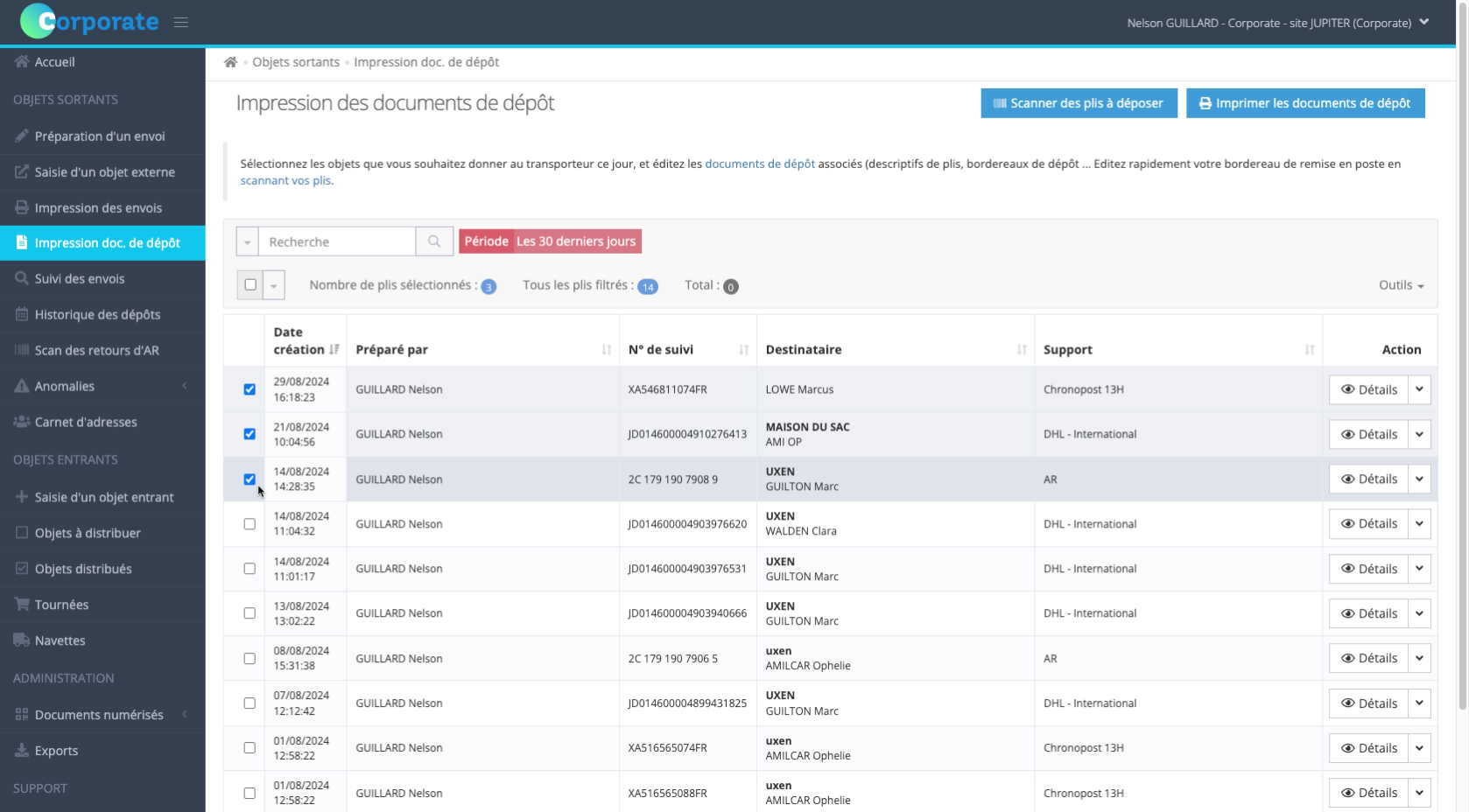The width and height of the screenshot is (1469, 812).
Task: Click the square icon for Objets à distribuer
Action: [22, 532]
